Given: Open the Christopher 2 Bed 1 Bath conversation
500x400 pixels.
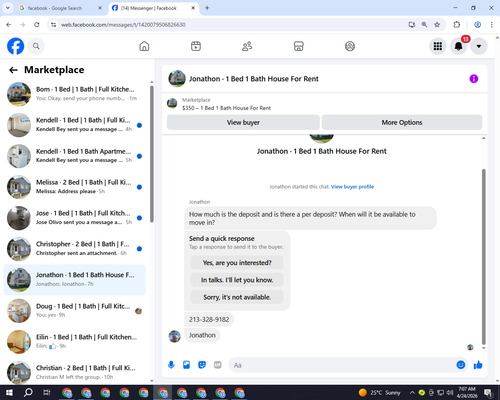Looking at the screenshot, I should click(74, 249).
